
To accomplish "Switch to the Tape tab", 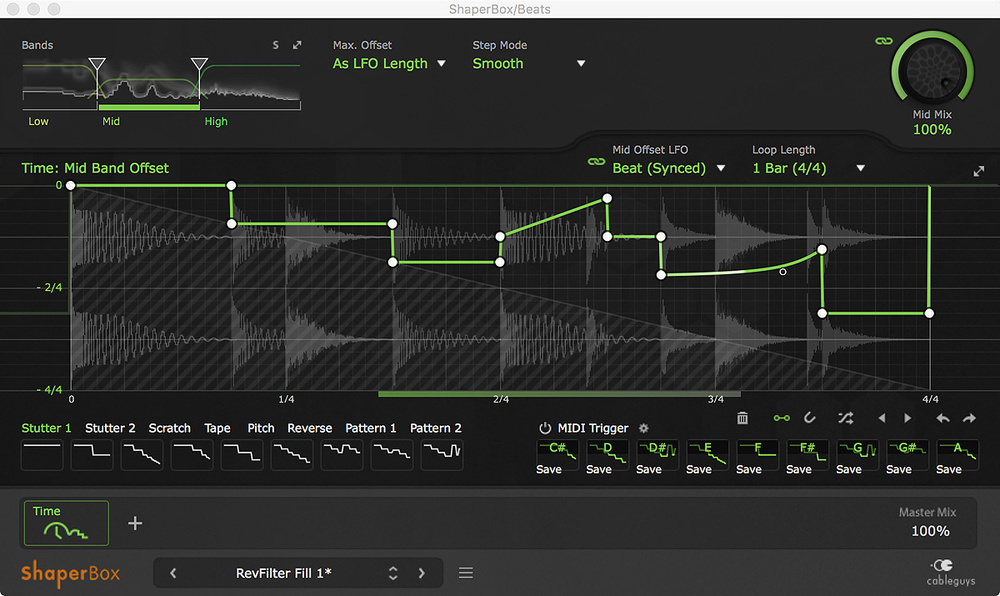I will coord(217,428).
